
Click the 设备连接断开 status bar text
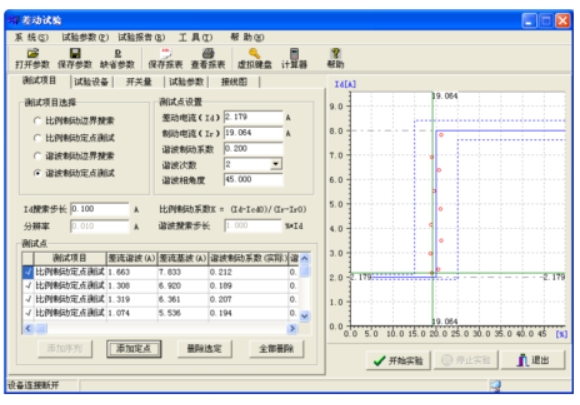click(x=33, y=386)
